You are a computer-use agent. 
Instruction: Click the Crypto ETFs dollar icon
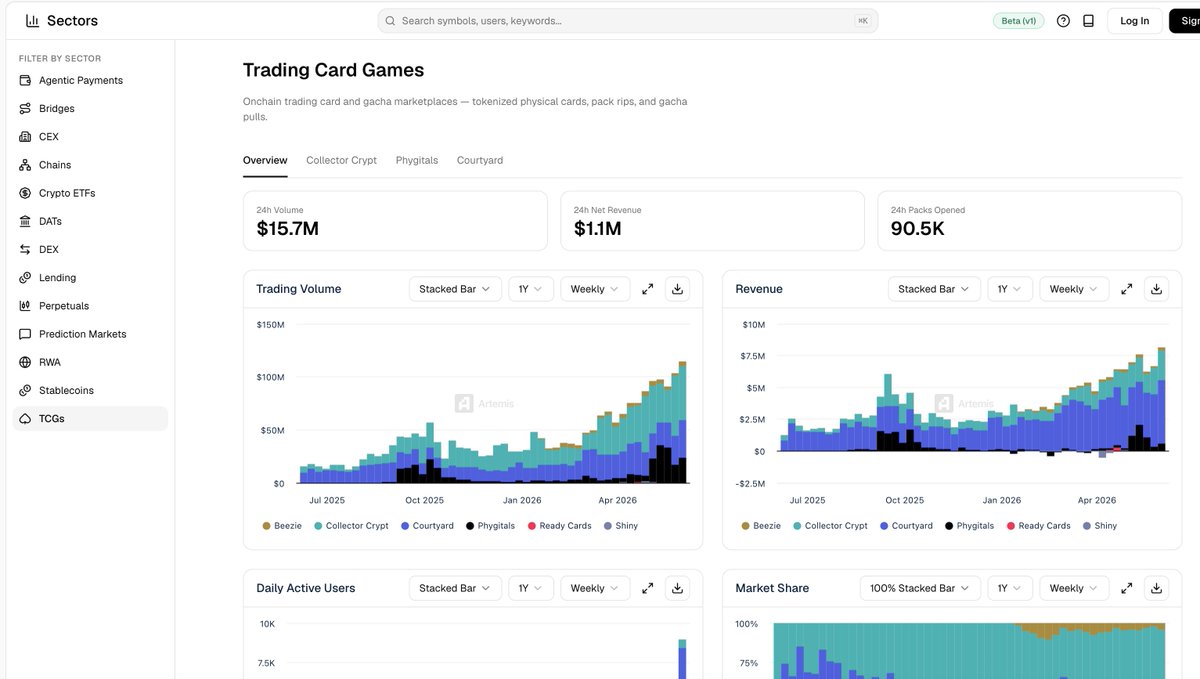(25, 193)
